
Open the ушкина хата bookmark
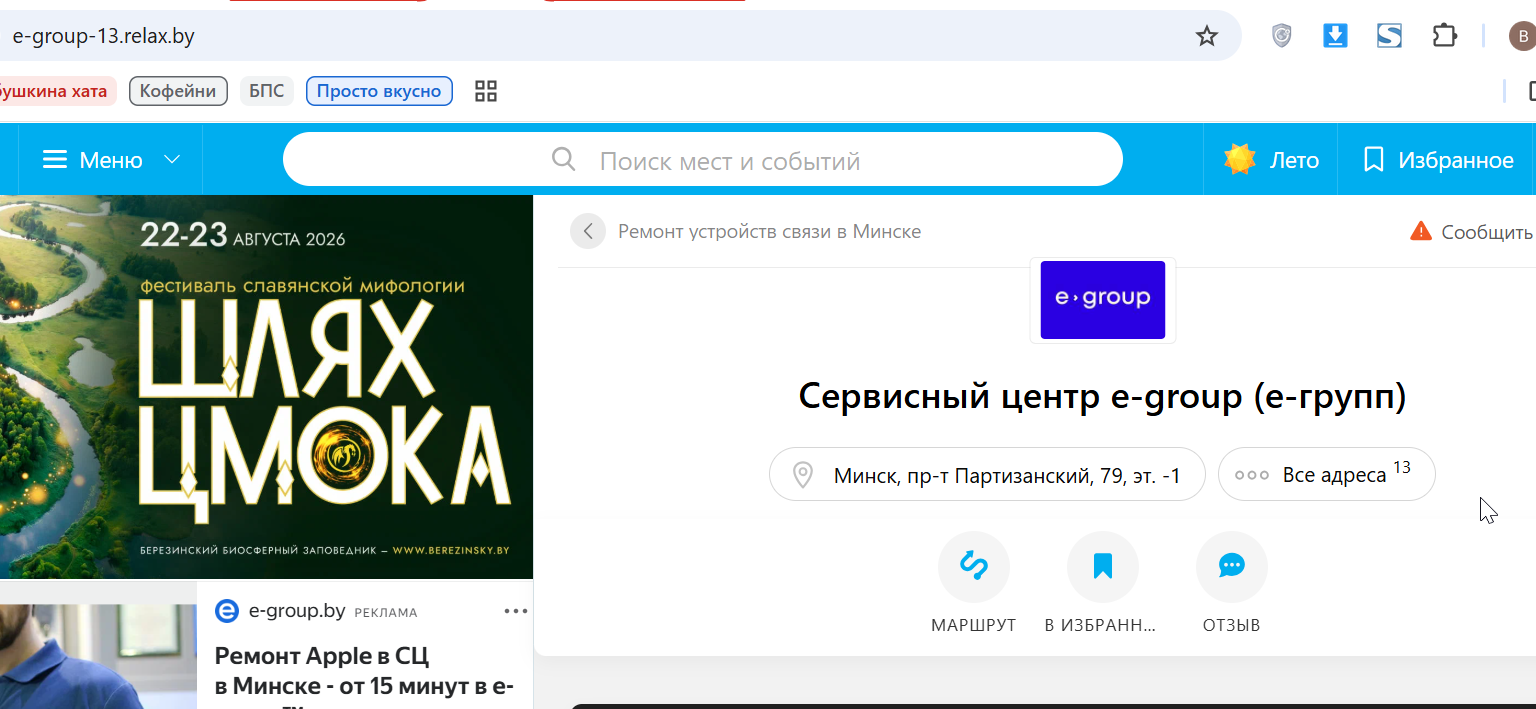pyautogui.click(x=57, y=91)
